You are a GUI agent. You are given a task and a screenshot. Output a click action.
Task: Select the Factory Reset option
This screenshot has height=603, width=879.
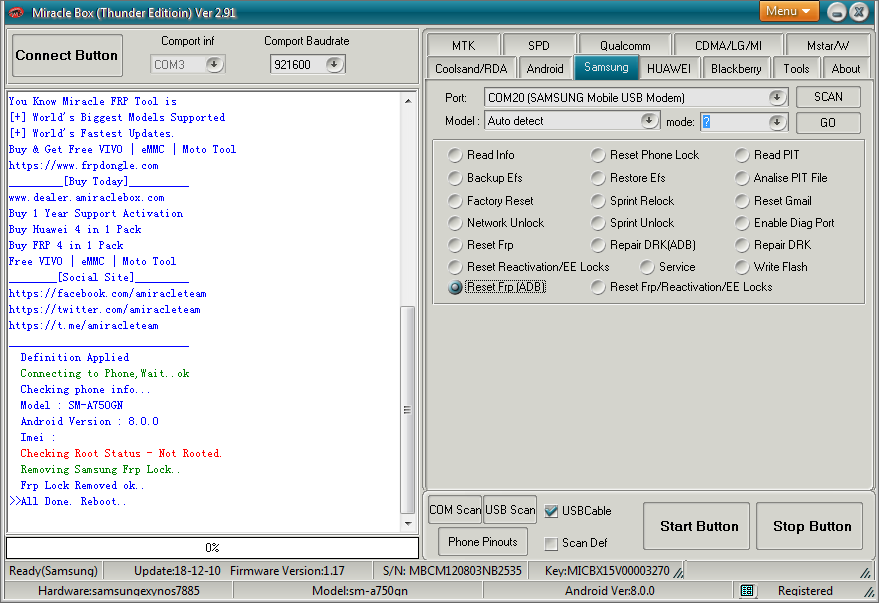click(x=455, y=201)
